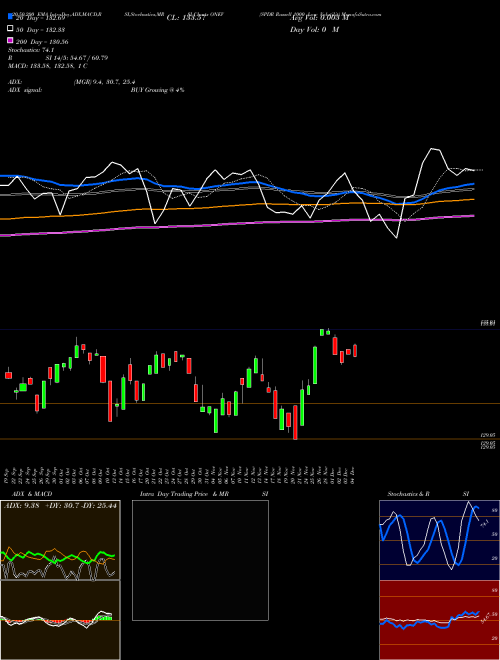Click 'Intra Day Trading Price & MR' title
This screenshot has width=500, height=660.
[x=184, y=494]
